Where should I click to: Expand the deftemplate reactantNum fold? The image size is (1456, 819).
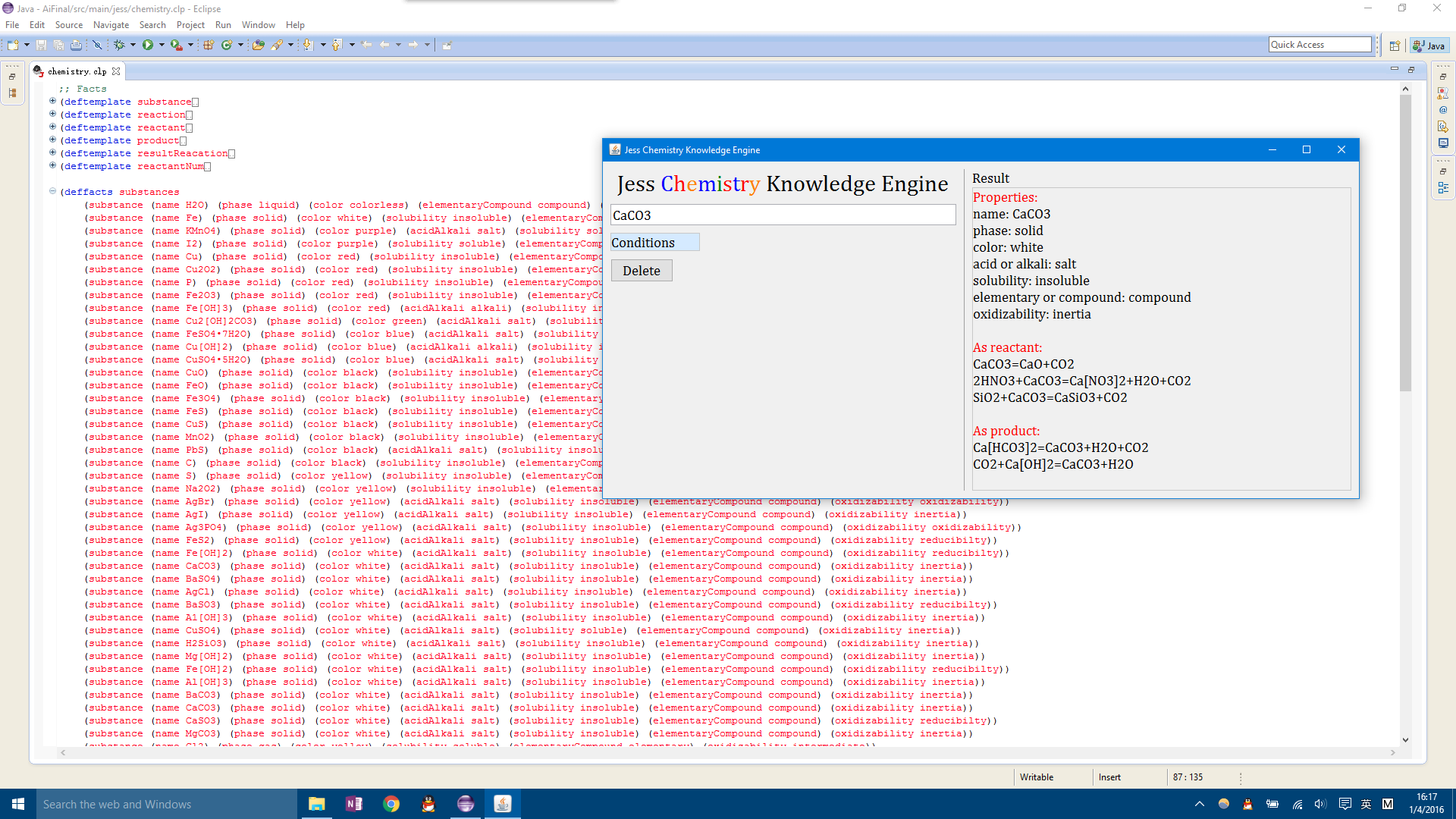[52, 165]
